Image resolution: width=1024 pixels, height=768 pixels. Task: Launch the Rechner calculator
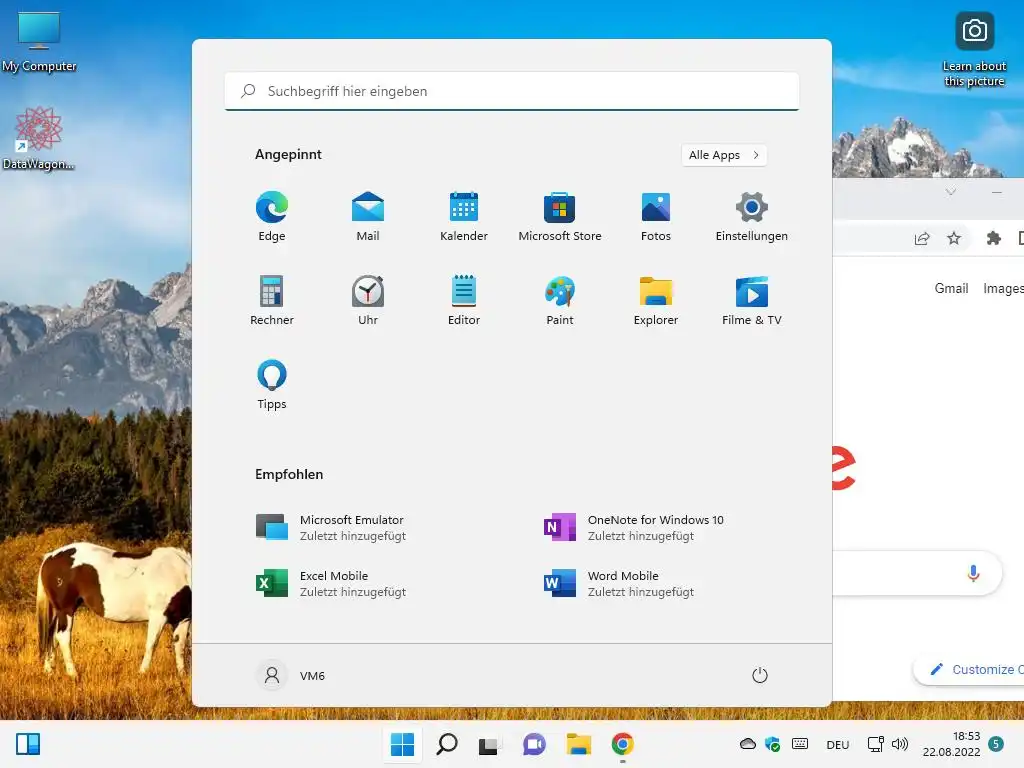coord(272,300)
